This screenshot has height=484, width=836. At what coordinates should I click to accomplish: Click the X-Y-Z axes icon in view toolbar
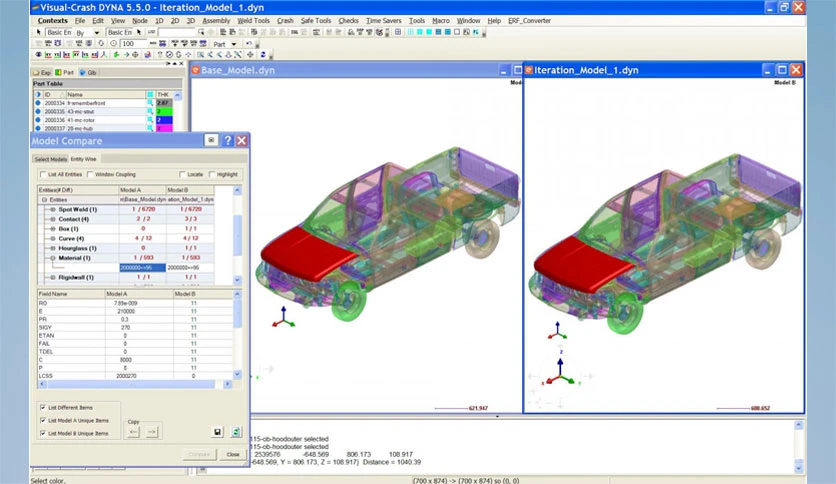[104, 54]
